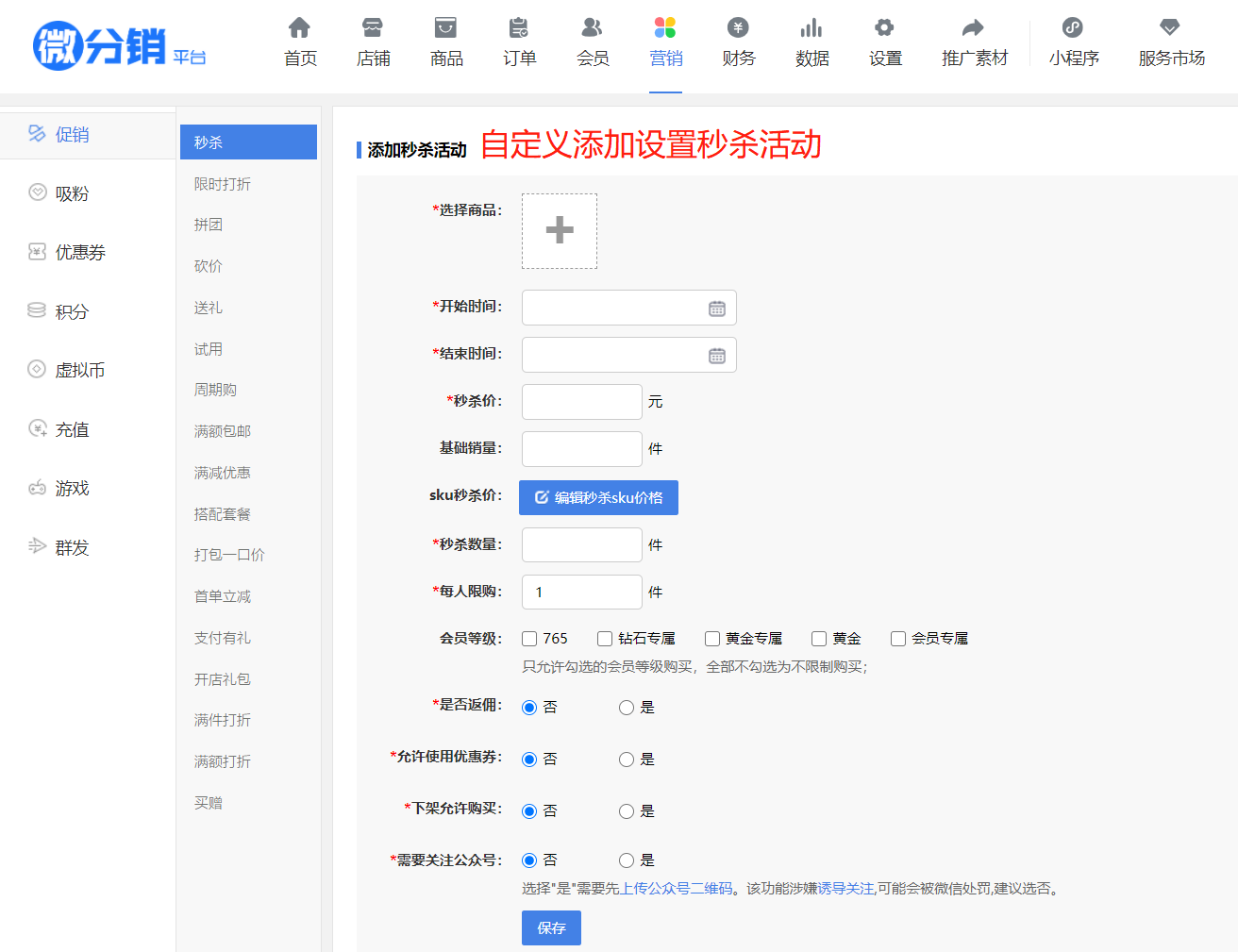The image size is (1238, 952).
Task: Open the 财务 finance yen icon
Action: click(738, 28)
